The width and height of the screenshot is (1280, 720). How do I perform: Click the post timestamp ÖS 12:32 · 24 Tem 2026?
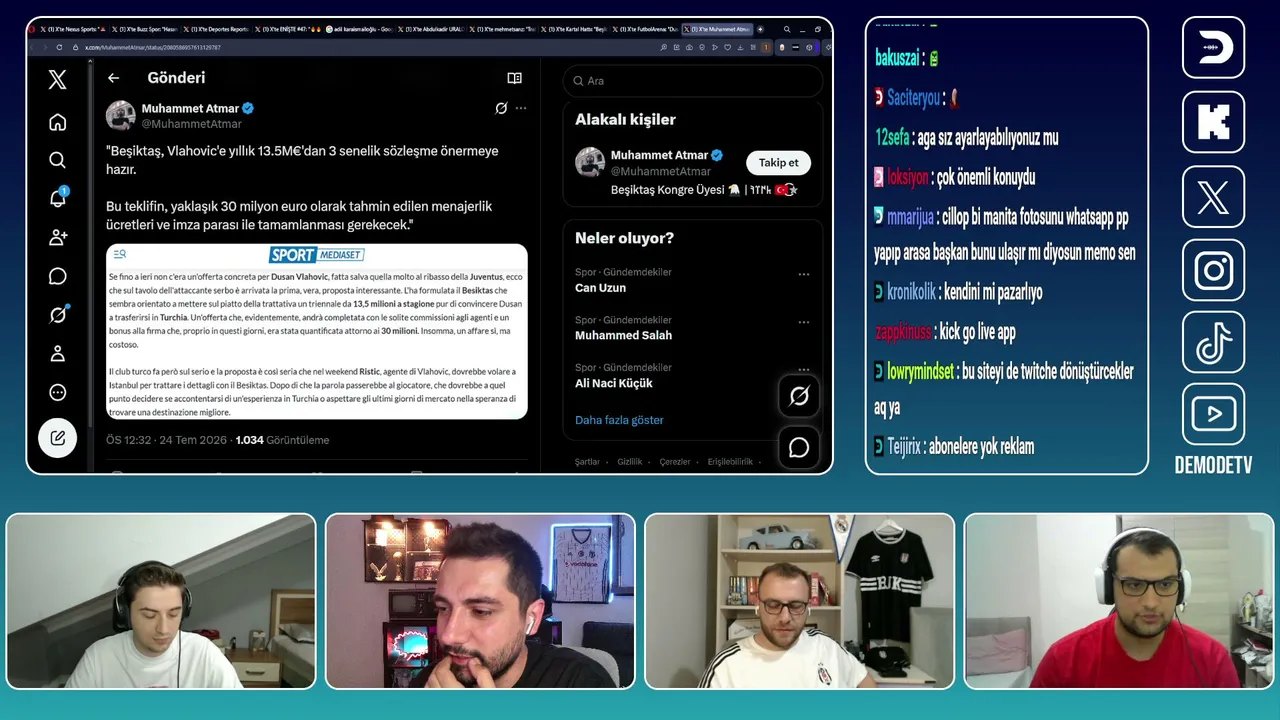[x=166, y=440]
